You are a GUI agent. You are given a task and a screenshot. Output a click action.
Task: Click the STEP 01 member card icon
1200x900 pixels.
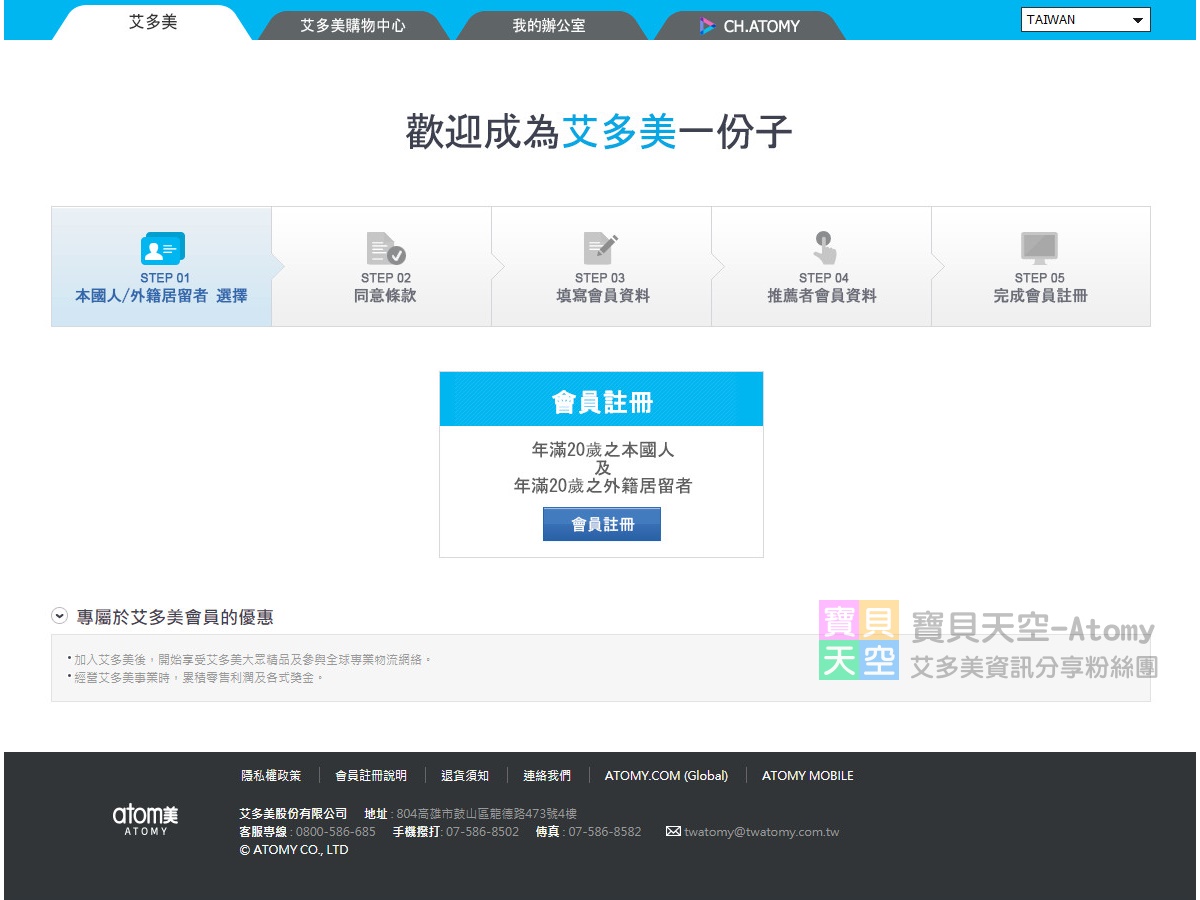coord(162,248)
